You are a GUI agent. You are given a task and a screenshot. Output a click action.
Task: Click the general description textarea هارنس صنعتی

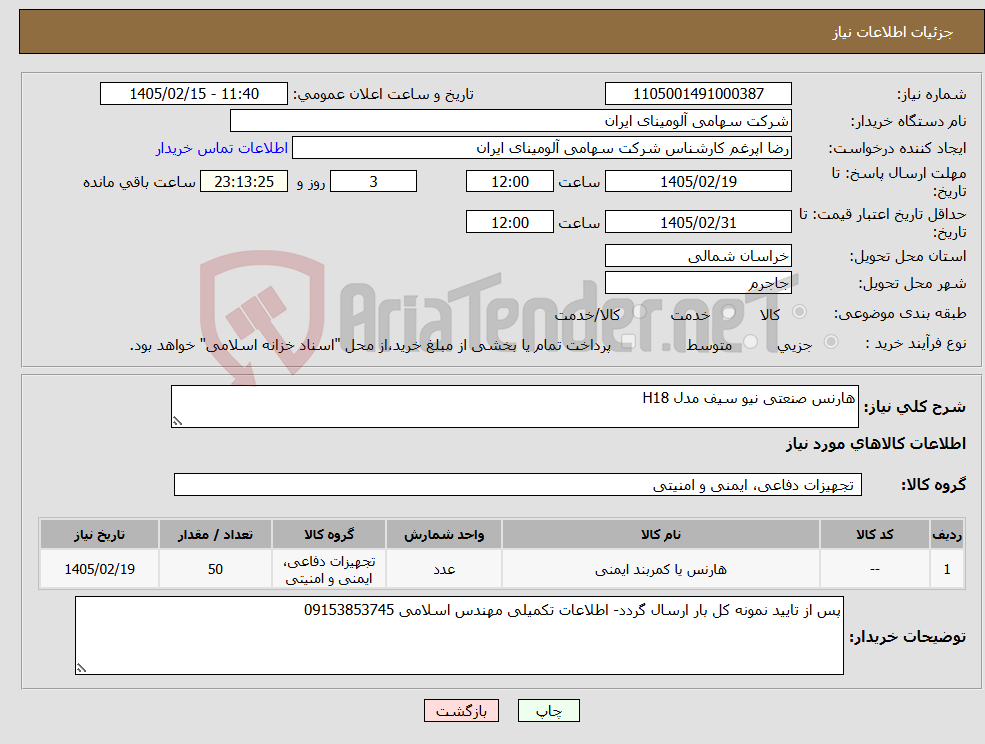pos(514,407)
